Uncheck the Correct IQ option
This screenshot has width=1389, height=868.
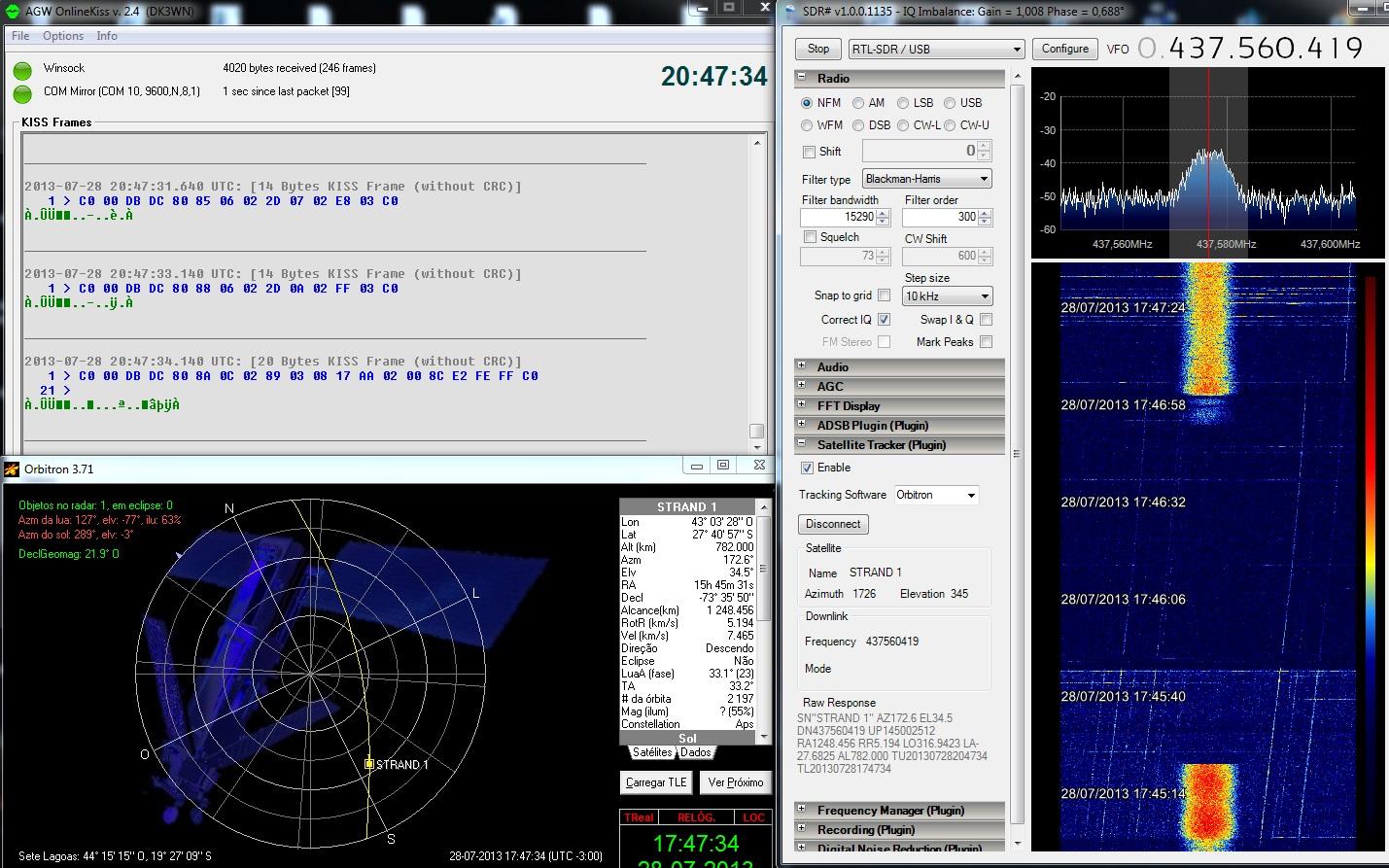tap(884, 319)
